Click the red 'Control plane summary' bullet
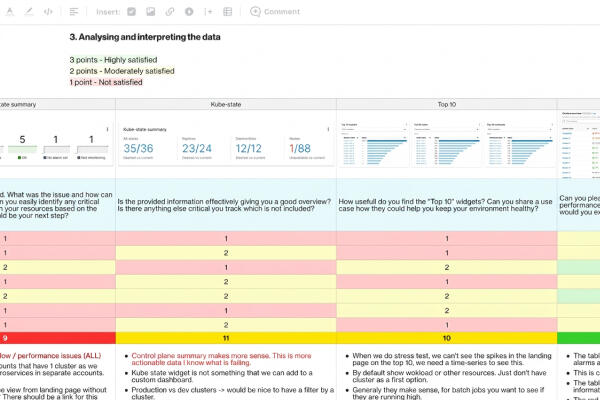 point(221,359)
